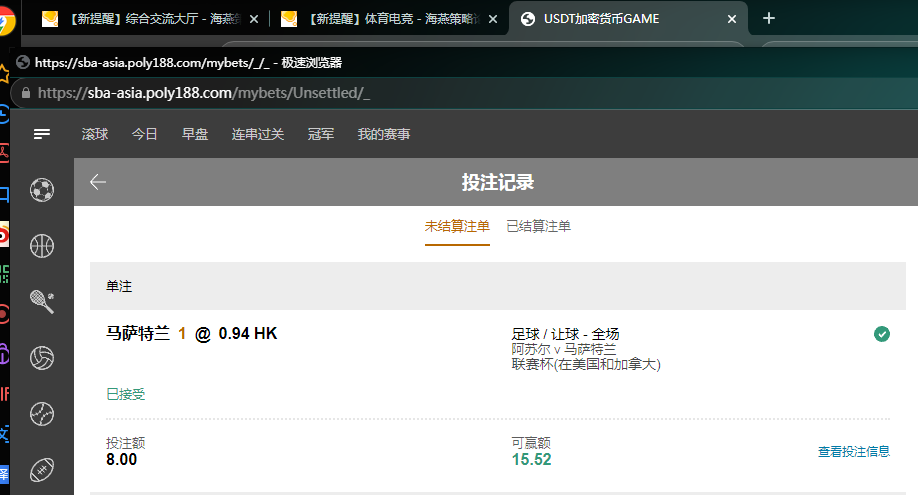Open a new browser tab
918x495 pixels.
pos(769,18)
